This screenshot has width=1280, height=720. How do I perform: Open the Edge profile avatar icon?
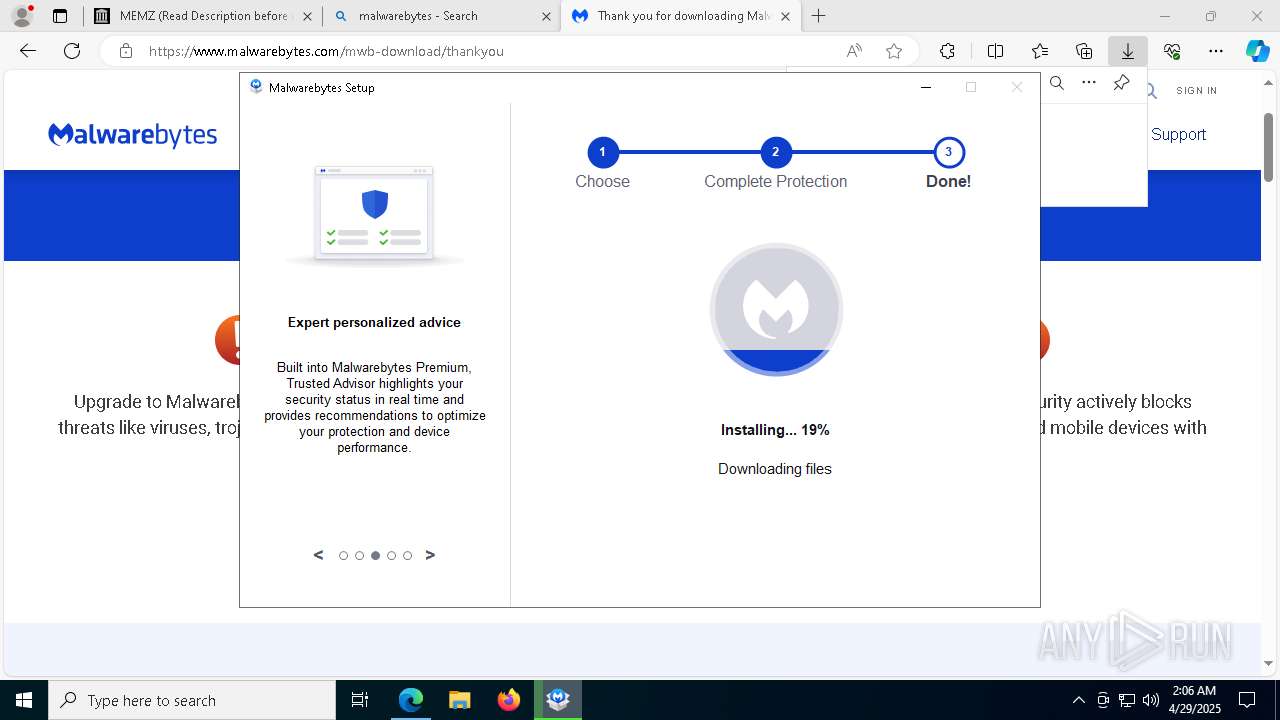click(x=22, y=15)
